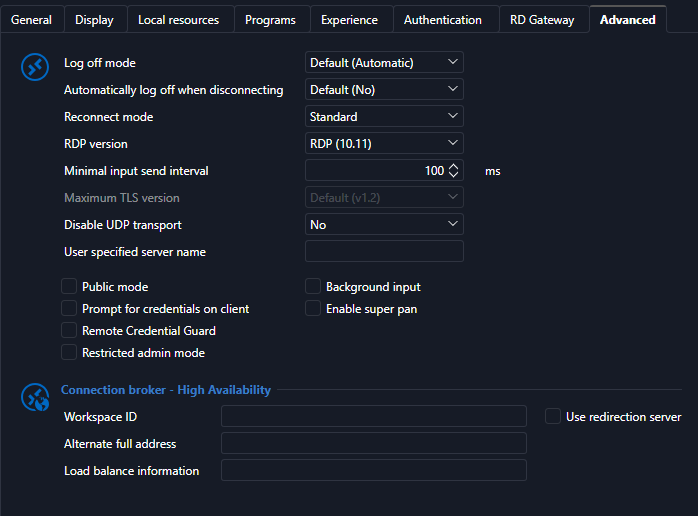Expand Automatically log off when disconnecting dropdown

pyautogui.click(x=384, y=89)
